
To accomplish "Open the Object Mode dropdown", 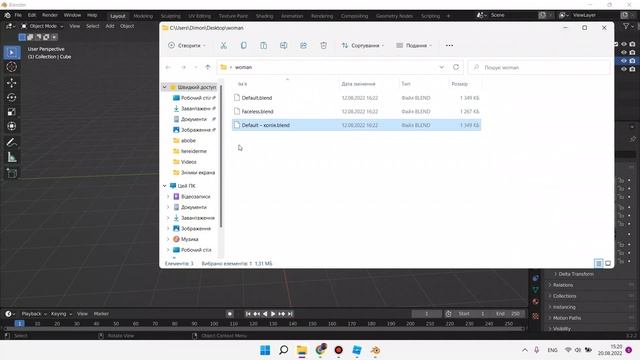I will click(42, 26).
